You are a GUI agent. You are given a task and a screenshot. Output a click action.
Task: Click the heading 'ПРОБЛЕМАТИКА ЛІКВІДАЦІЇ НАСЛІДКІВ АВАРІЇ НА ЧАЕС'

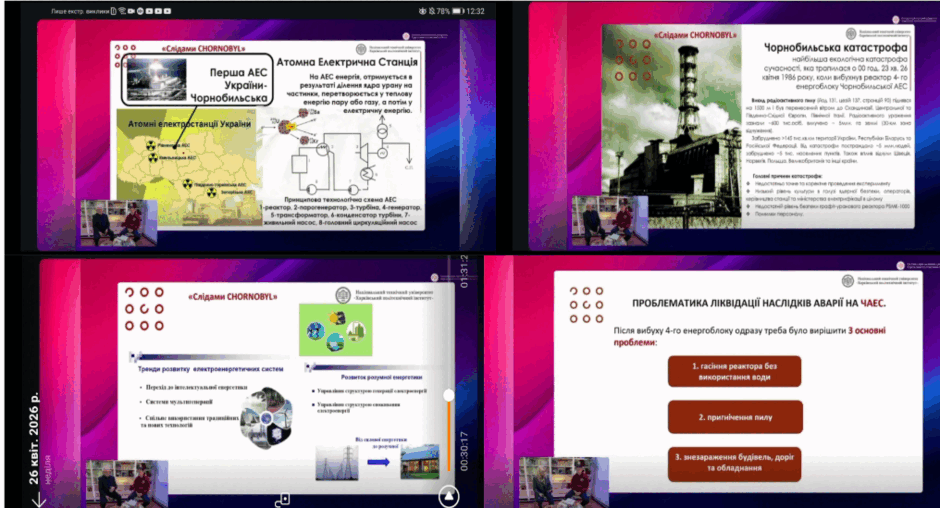(x=758, y=303)
